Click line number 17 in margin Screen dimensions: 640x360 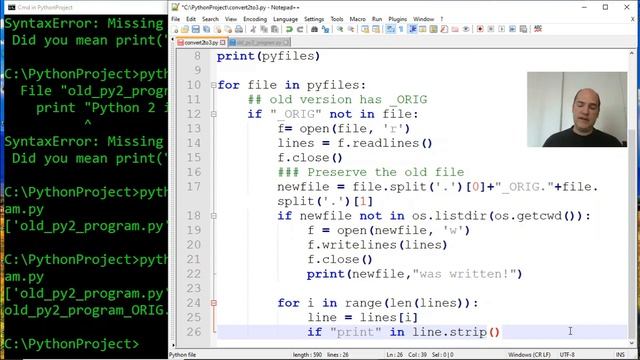[194, 187]
